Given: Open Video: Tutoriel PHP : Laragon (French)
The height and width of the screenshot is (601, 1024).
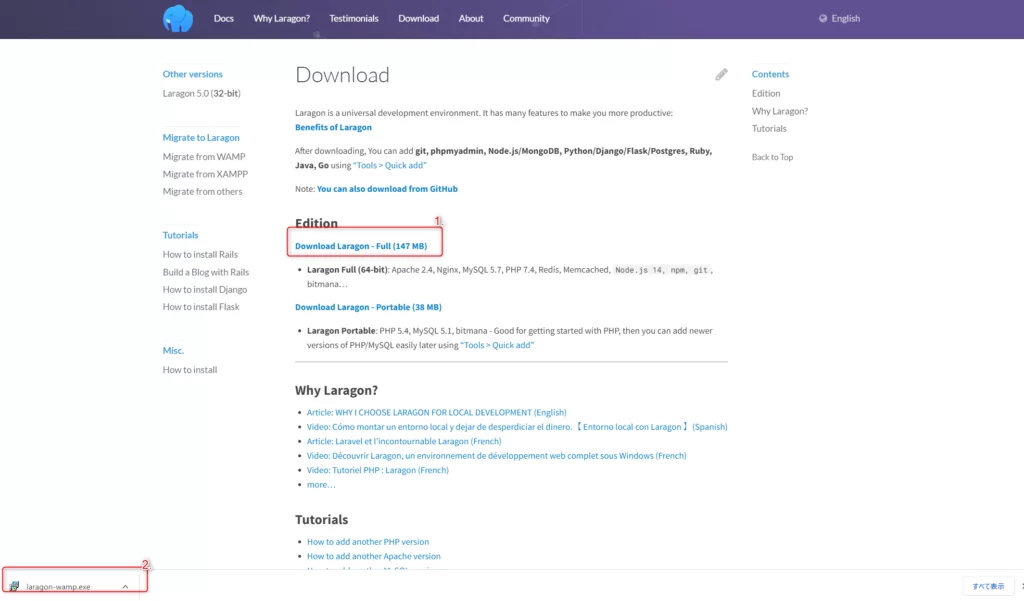Looking at the screenshot, I should (377, 470).
